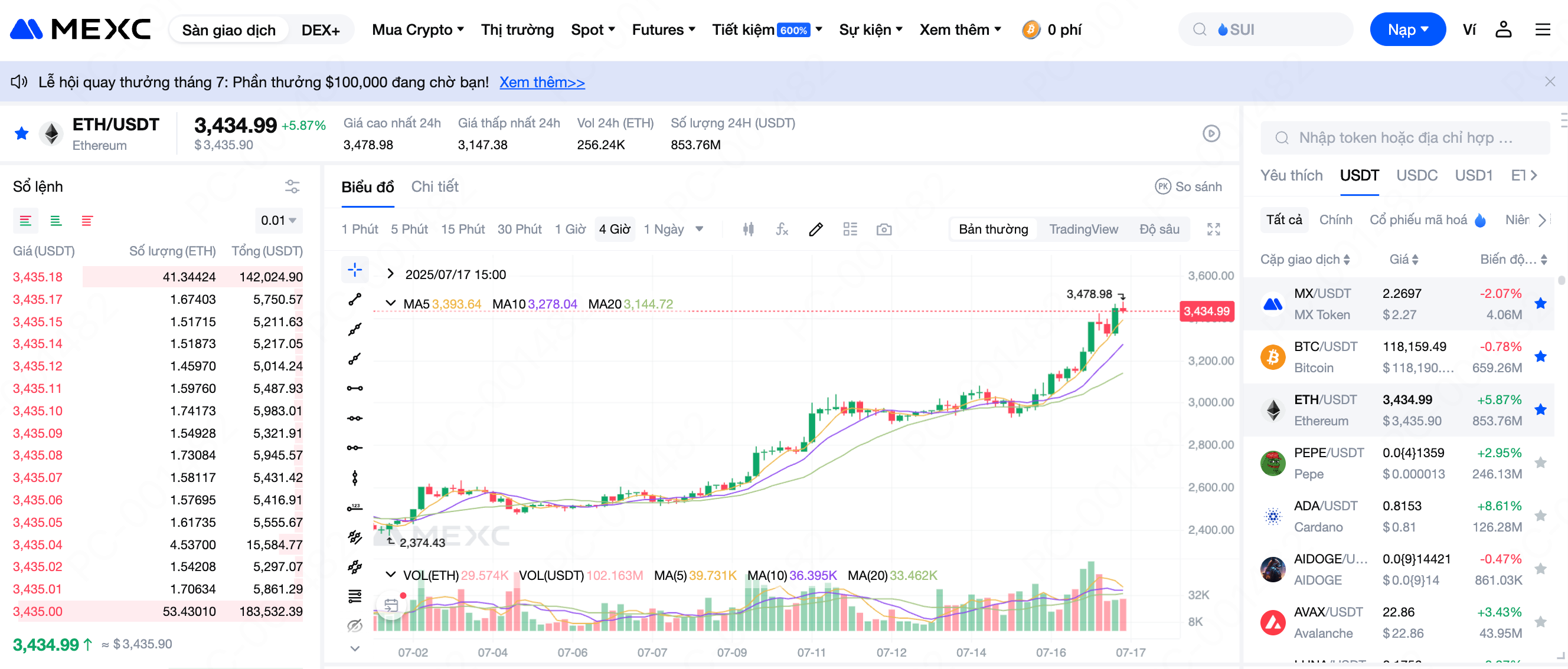The height and width of the screenshot is (669, 1568).
Task: Open the Mua Crypto menu
Action: pos(418,29)
